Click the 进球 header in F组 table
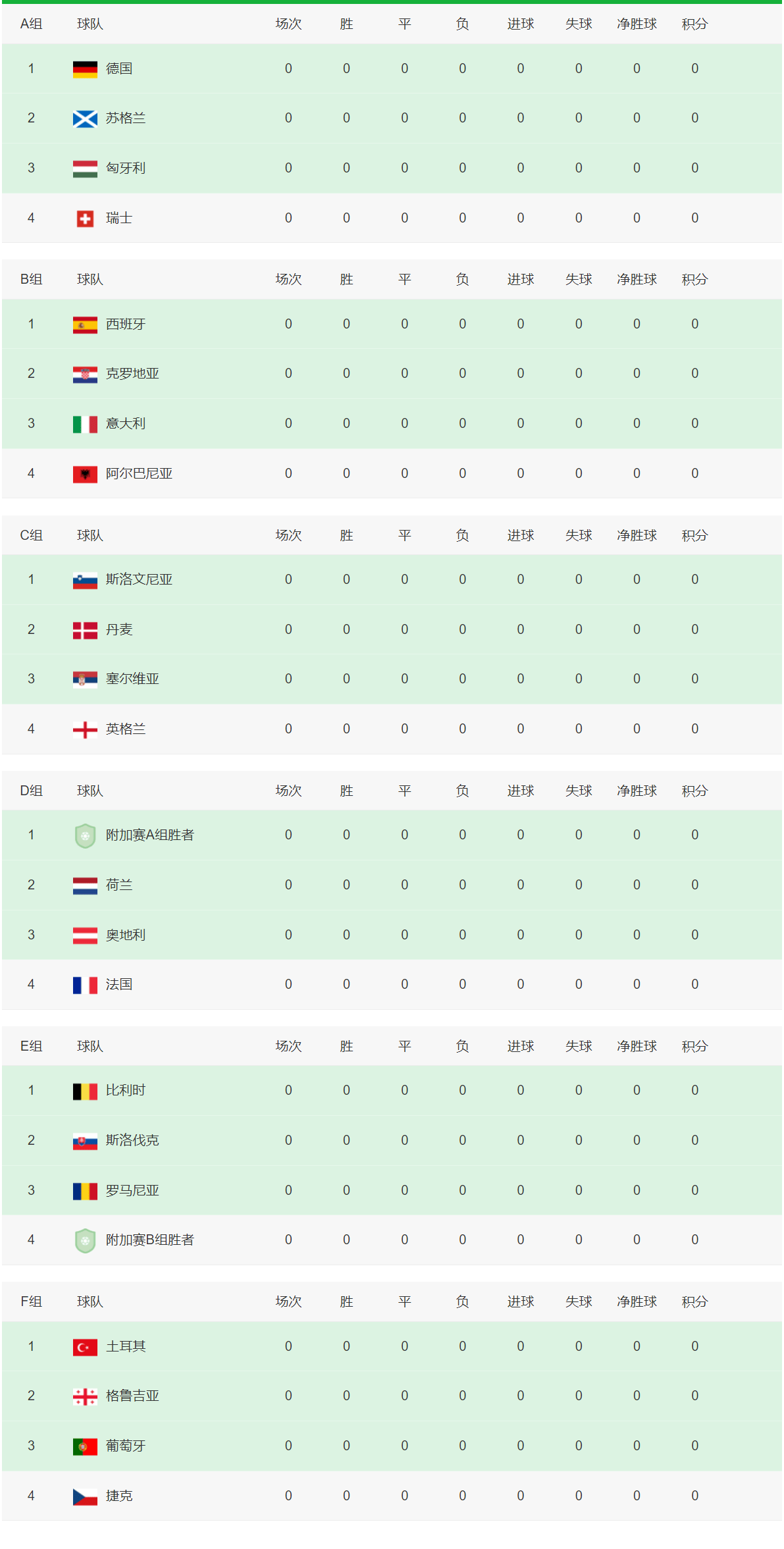 pyautogui.click(x=520, y=1302)
